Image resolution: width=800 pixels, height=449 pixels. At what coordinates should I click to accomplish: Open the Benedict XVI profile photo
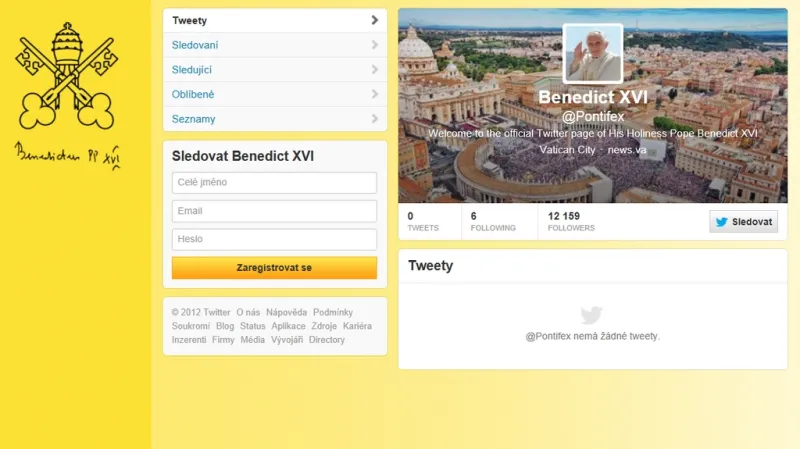pos(593,54)
